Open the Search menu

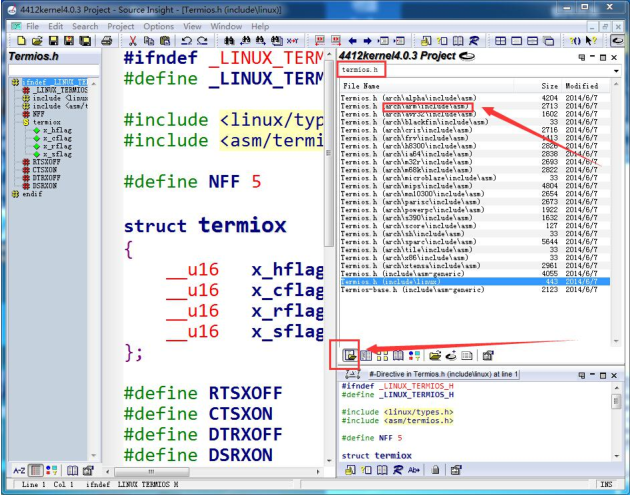coord(85,27)
